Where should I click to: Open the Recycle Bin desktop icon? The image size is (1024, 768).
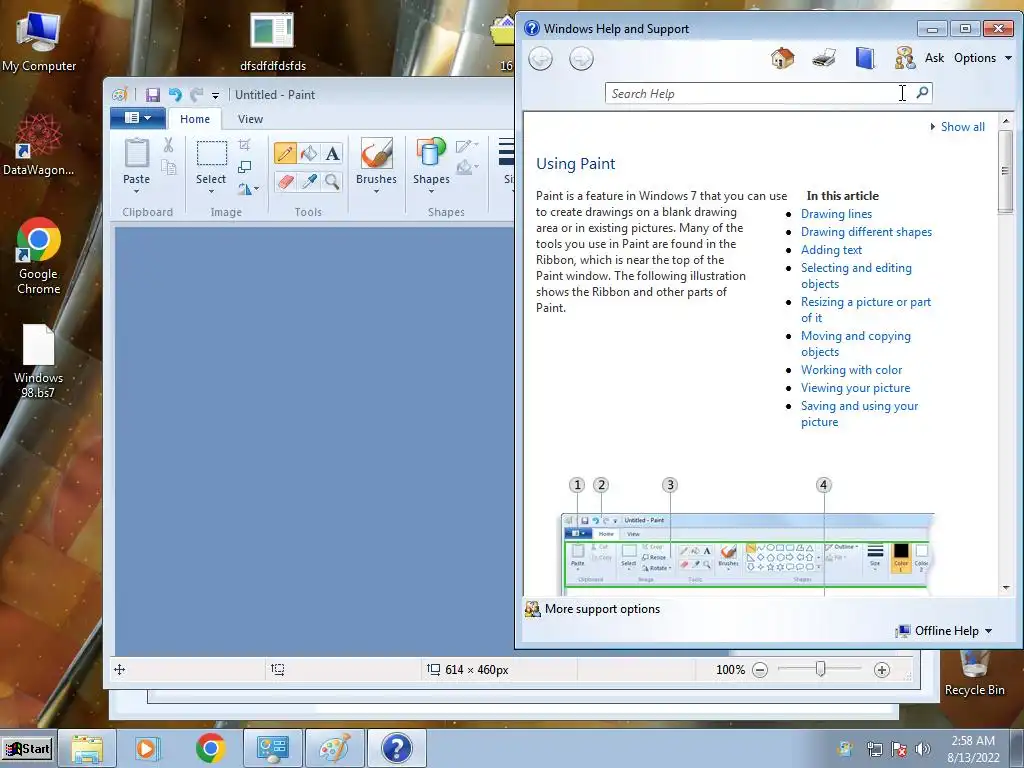click(974, 674)
